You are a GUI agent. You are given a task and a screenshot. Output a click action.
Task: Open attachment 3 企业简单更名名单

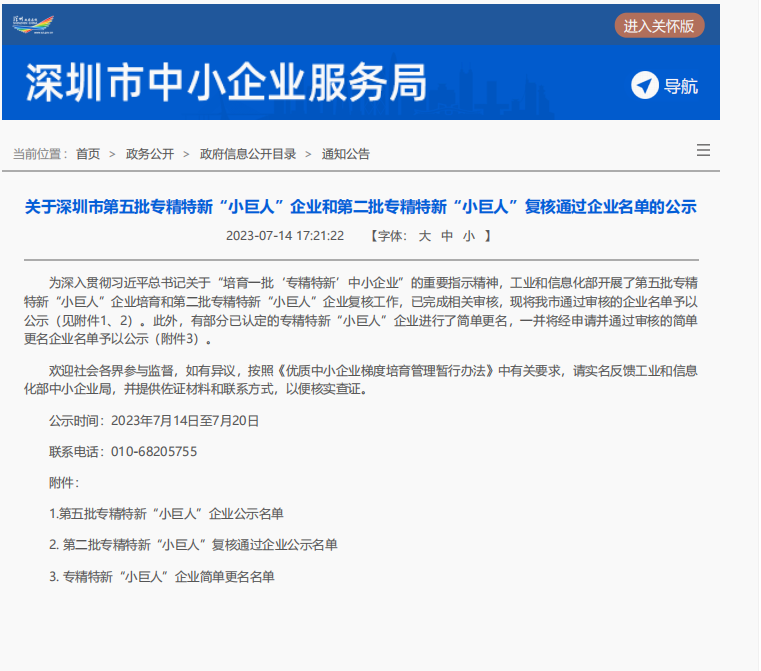click(x=162, y=577)
